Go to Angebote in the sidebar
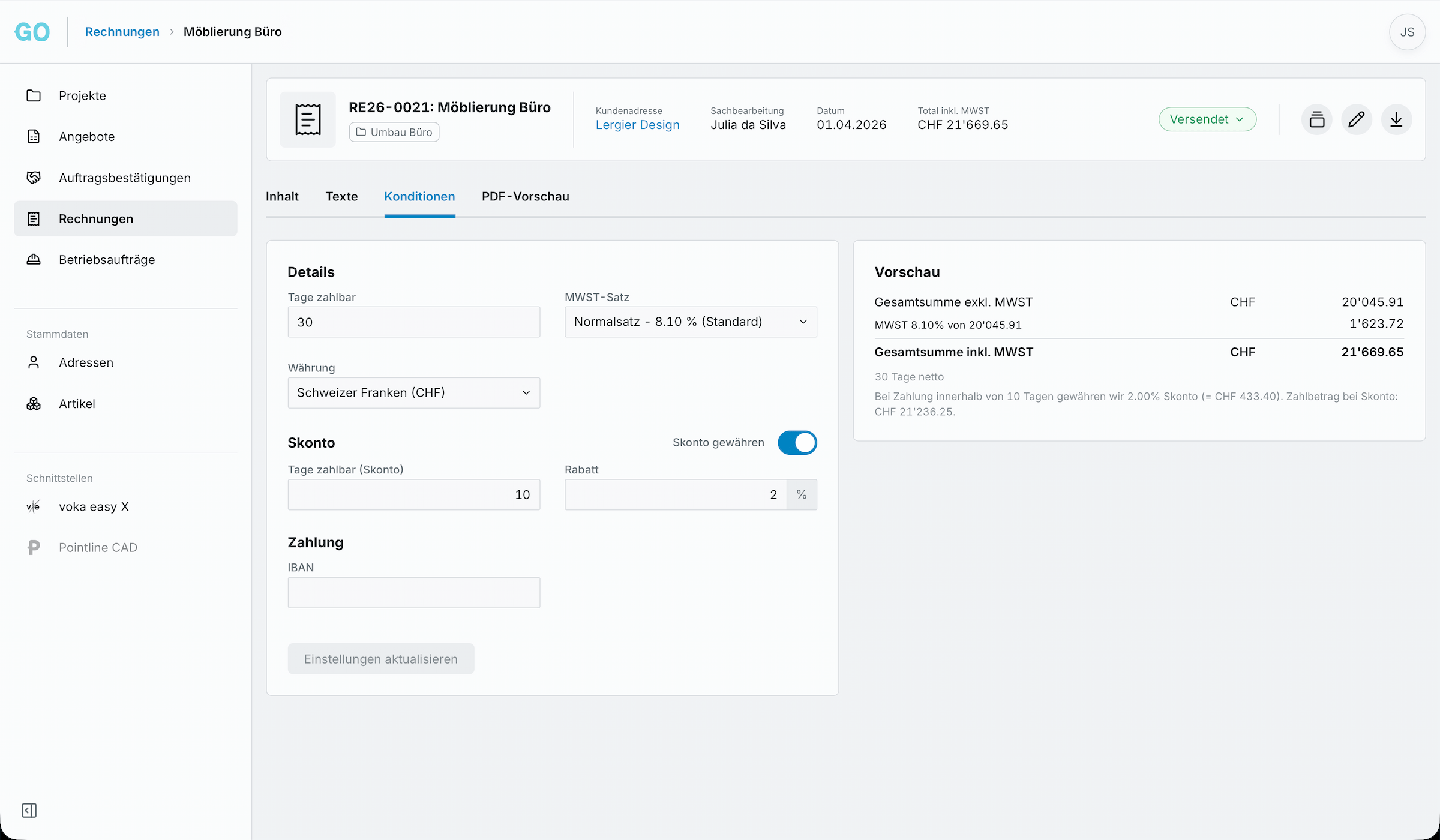Screen dimensions: 1440x840 point(125,136)
